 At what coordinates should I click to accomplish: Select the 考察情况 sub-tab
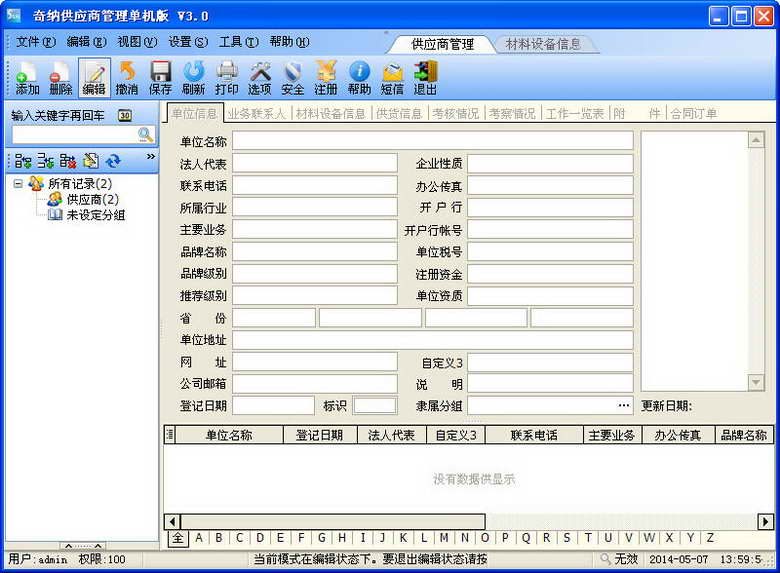tap(512, 113)
